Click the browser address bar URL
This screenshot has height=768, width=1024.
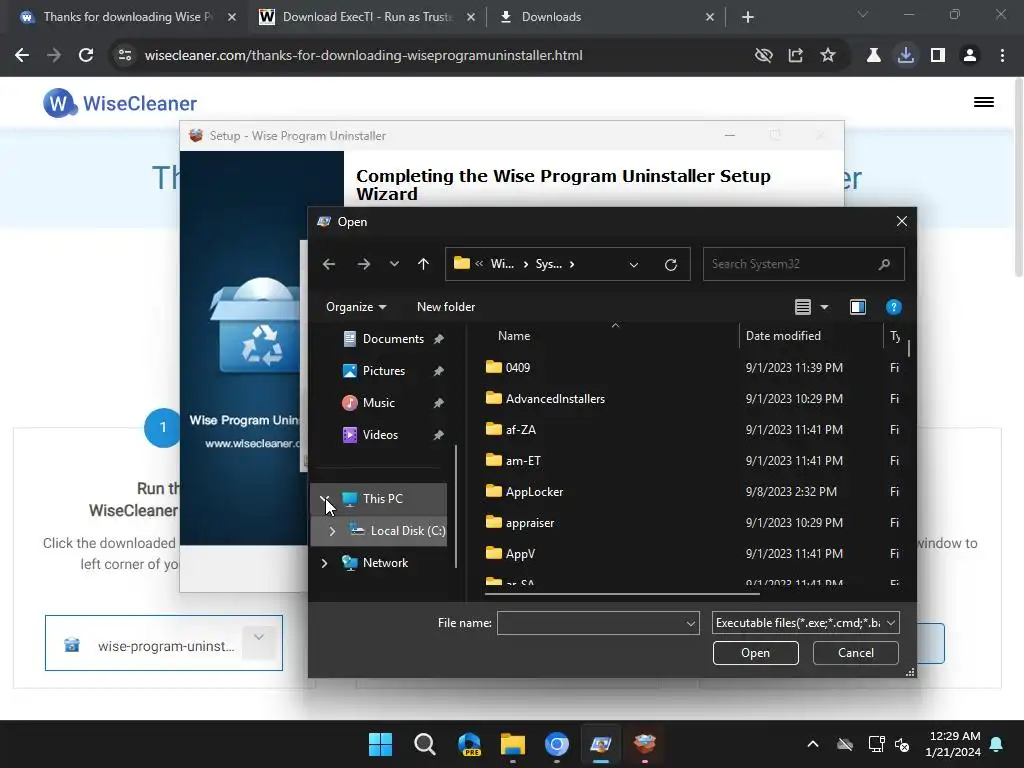[363, 56]
